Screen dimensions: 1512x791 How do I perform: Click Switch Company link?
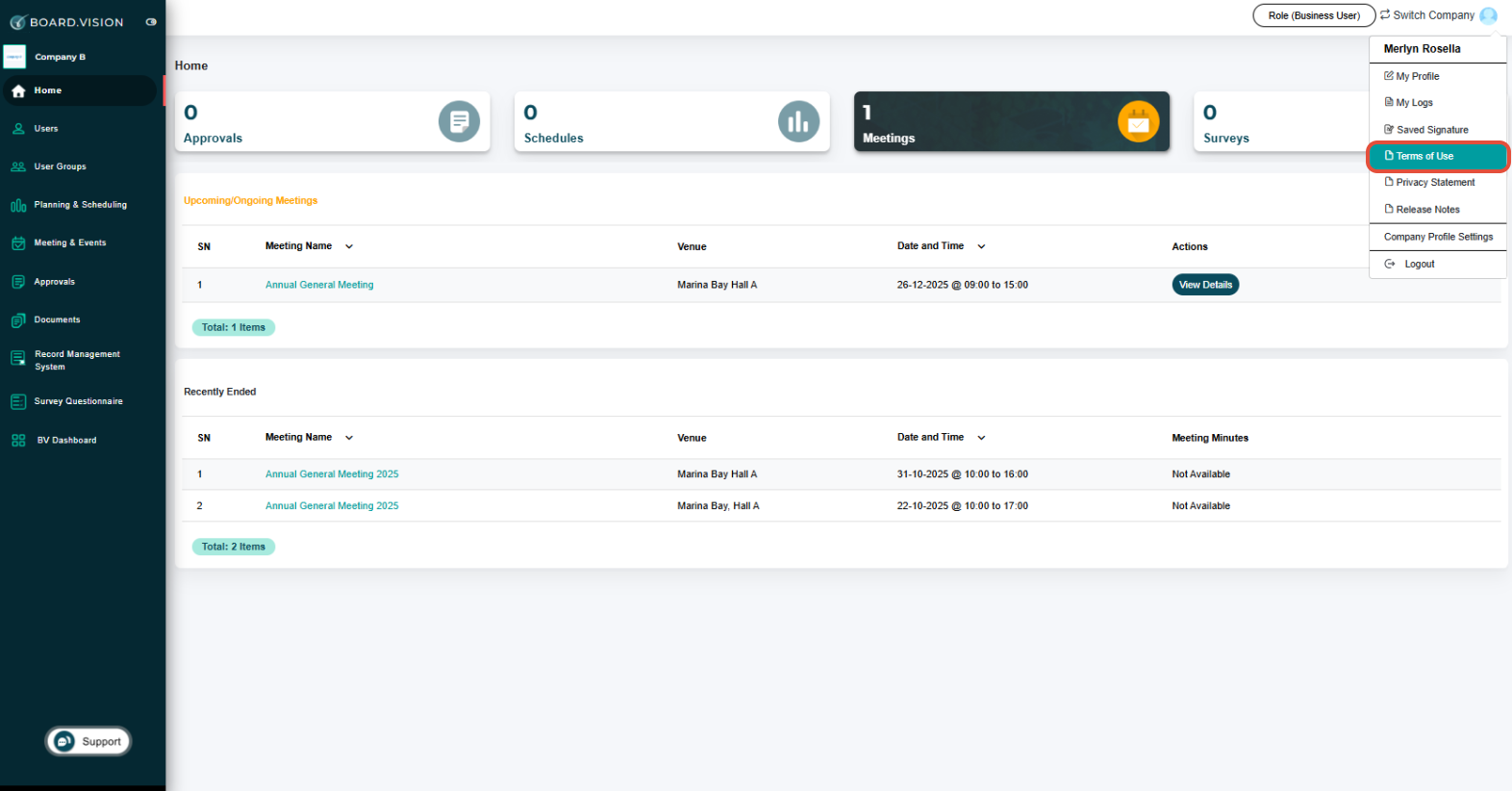[x=1427, y=15]
